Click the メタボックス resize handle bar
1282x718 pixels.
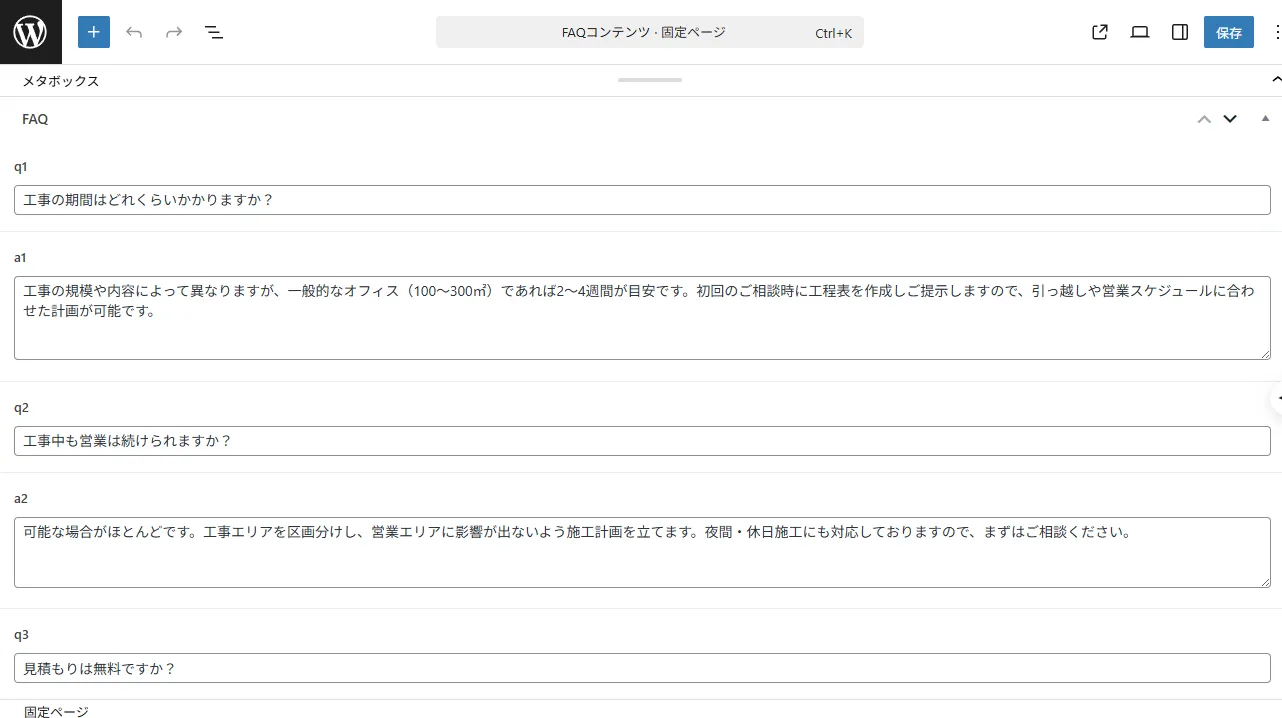pos(650,80)
